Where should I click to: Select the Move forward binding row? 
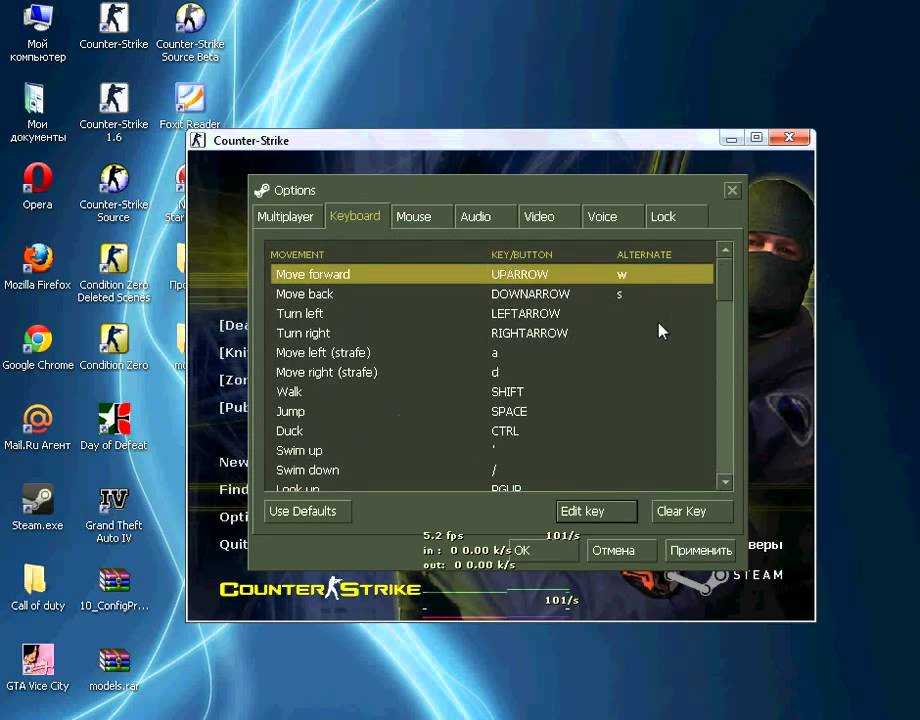492,274
